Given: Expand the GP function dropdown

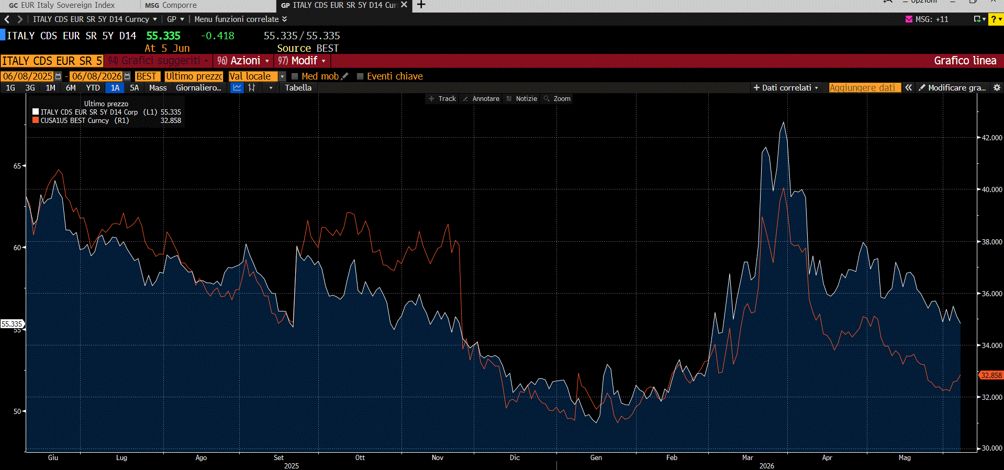Looking at the screenshot, I should (175, 19).
